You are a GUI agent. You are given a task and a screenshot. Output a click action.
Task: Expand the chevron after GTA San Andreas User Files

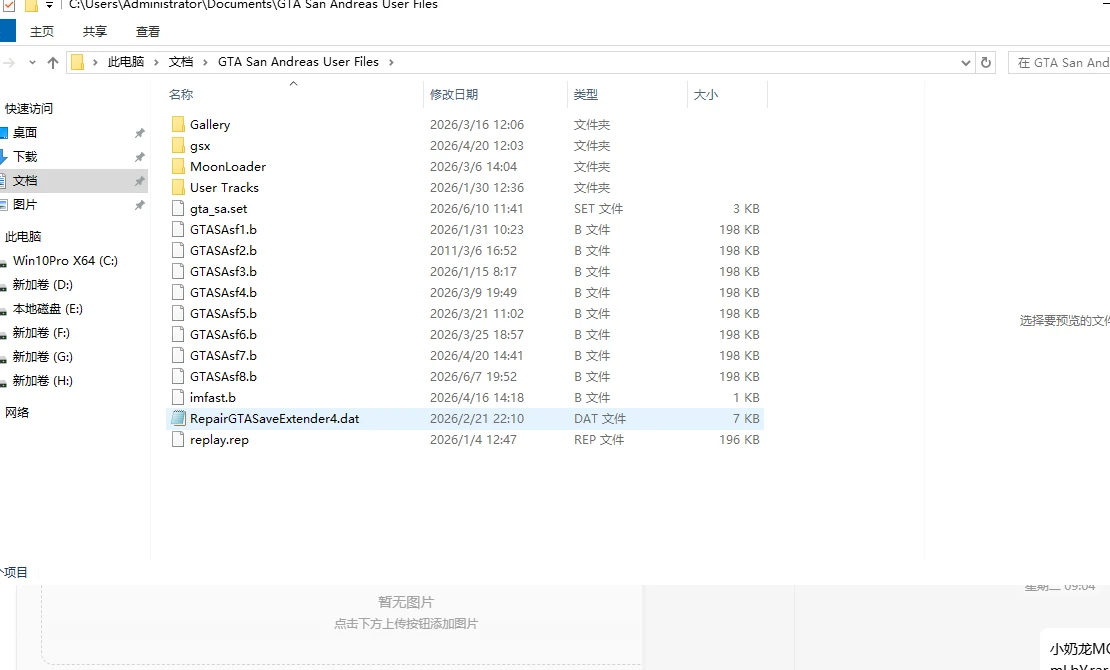pyautogui.click(x=391, y=62)
